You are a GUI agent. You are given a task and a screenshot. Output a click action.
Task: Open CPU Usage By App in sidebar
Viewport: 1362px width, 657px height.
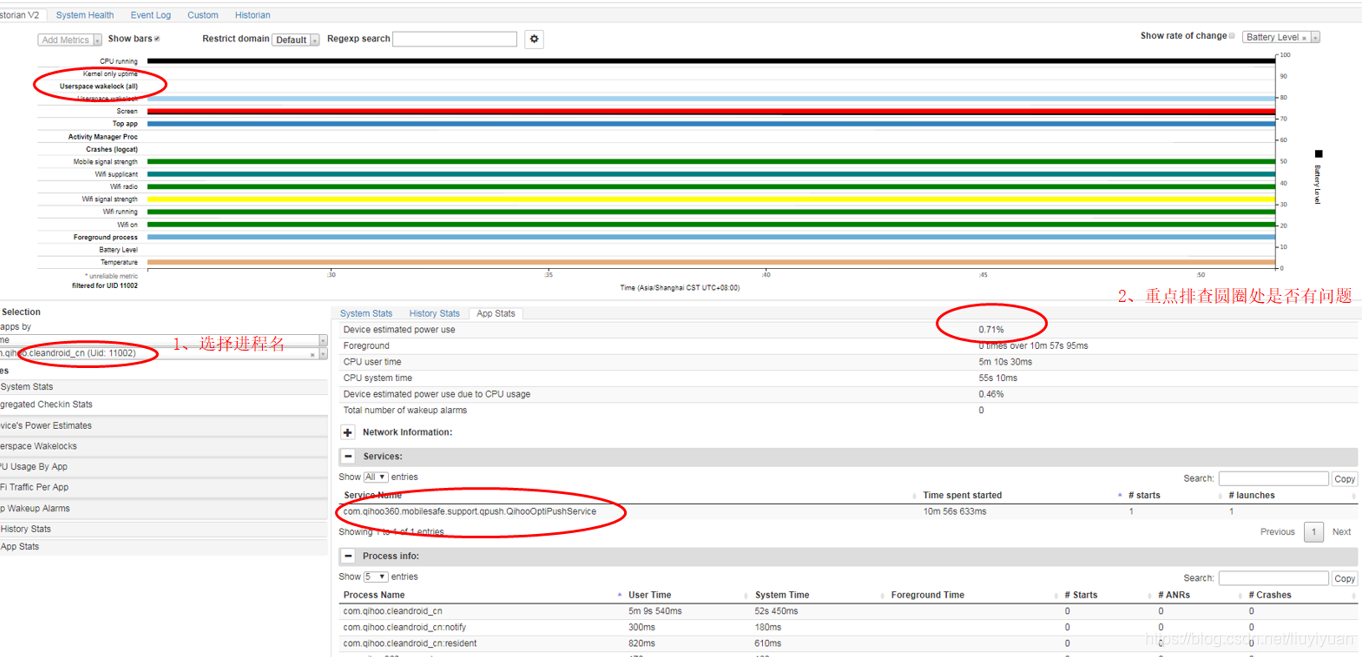tap(164, 467)
